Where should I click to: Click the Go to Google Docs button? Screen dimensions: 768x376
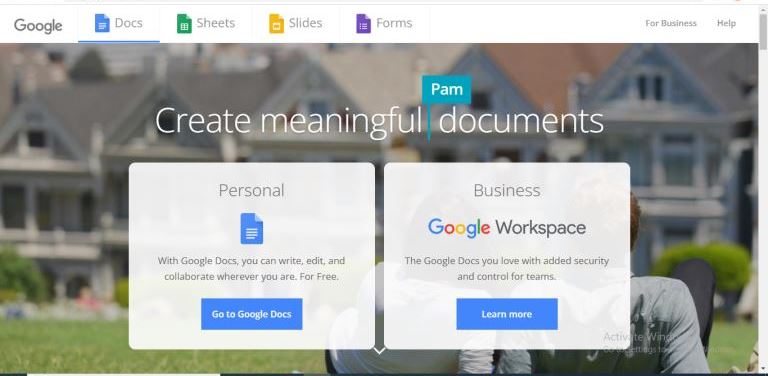(252, 314)
